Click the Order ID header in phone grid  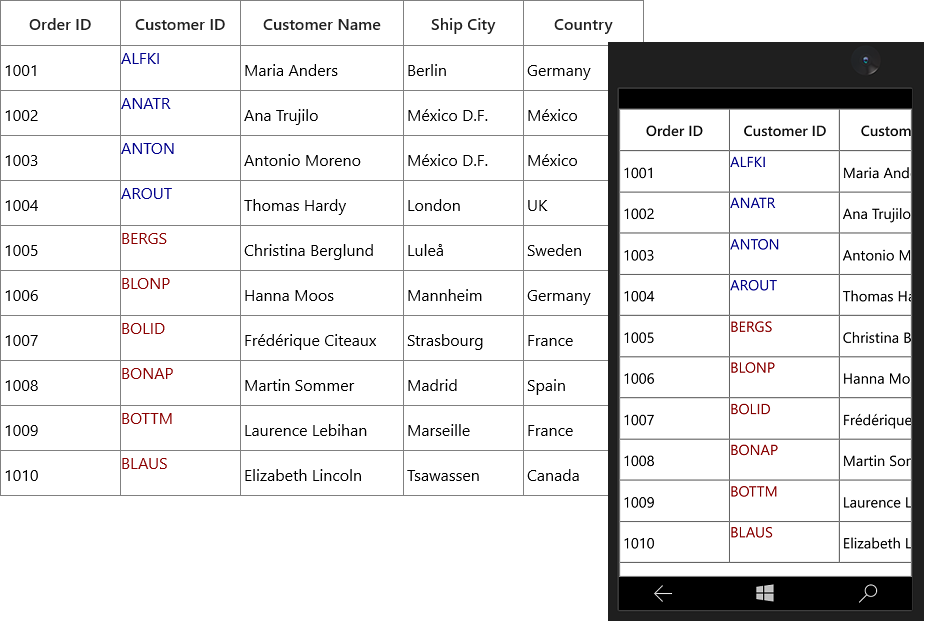click(x=674, y=130)
